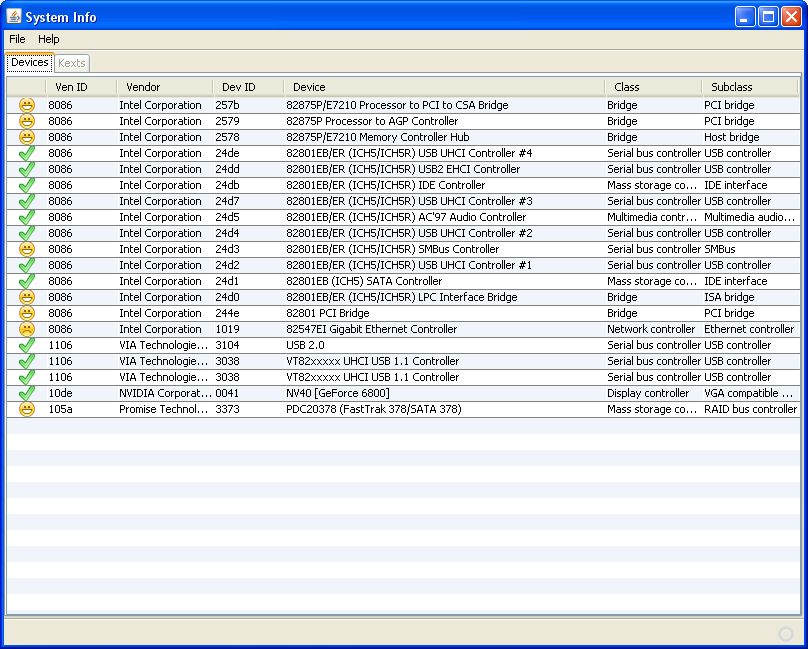
Task: Switch to the Devices tab
Action: pos(29,62)
